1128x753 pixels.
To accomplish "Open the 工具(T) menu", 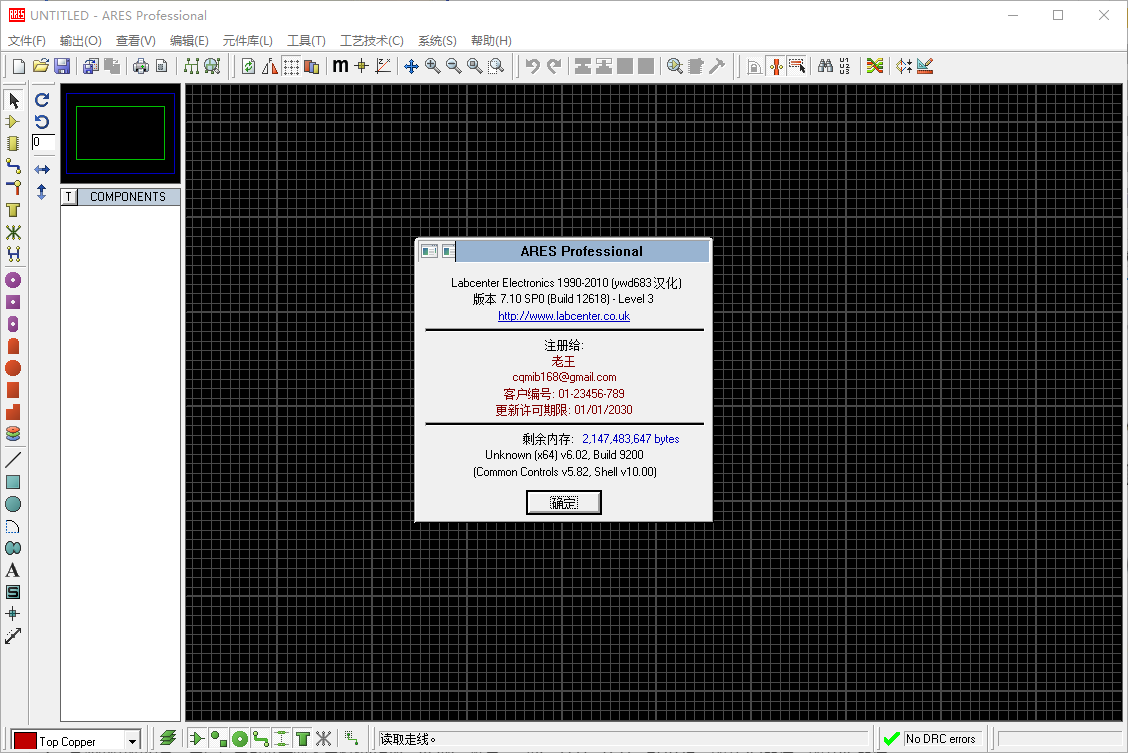I will 306,41.
